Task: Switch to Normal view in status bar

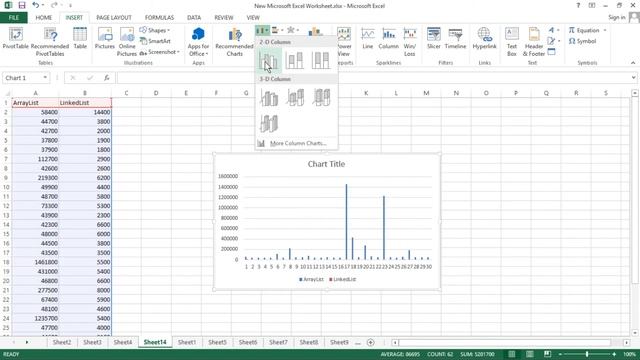Action: [511, 354]
